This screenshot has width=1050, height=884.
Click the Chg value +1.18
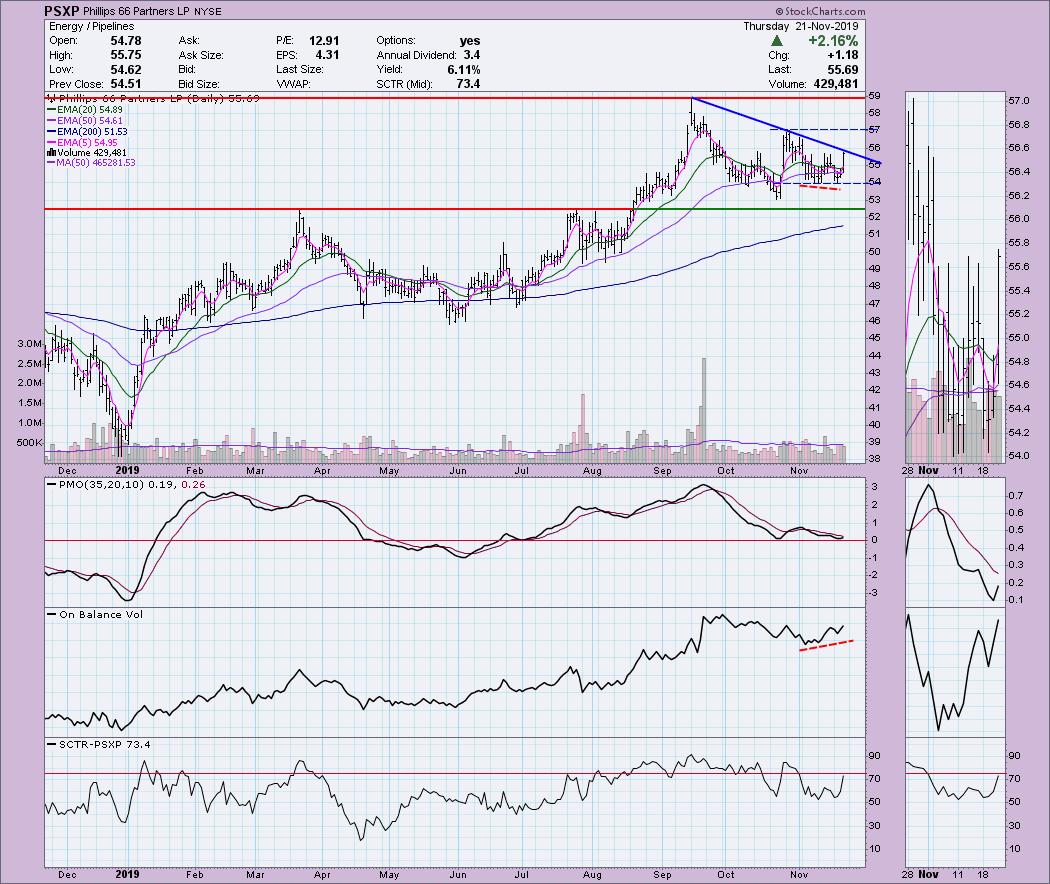tap(843, 56)
